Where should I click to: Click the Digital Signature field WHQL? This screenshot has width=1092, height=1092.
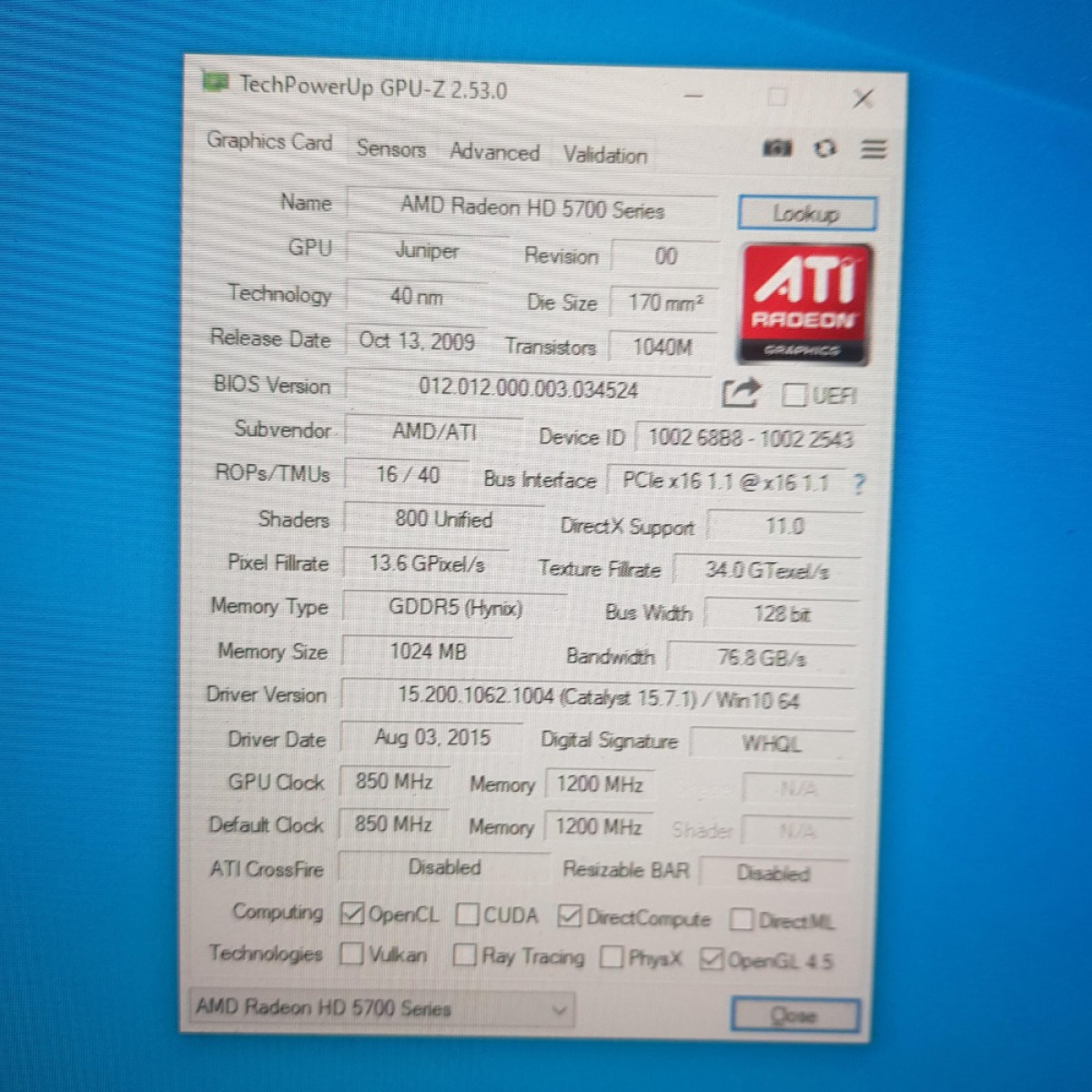tap(772, 743)
